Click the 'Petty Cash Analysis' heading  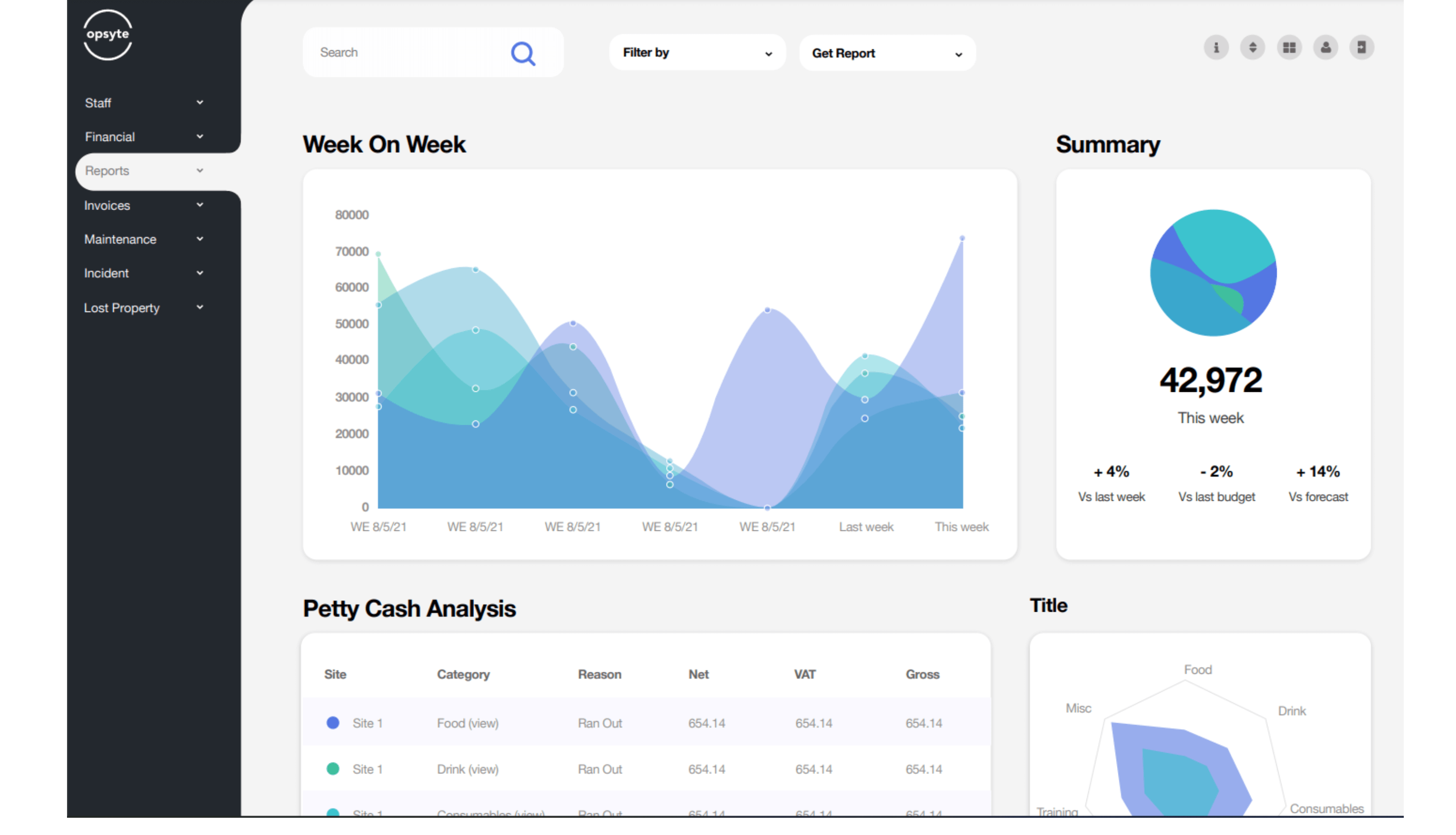click(409, 608)
